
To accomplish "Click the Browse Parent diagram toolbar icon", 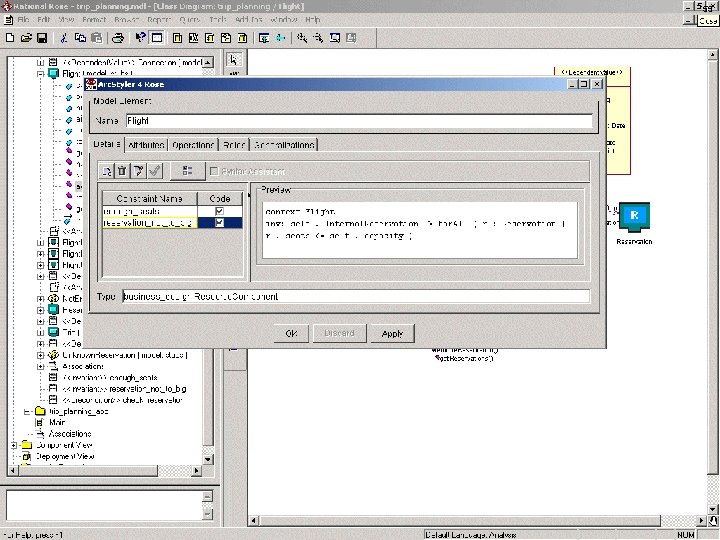I will point(264,38).
